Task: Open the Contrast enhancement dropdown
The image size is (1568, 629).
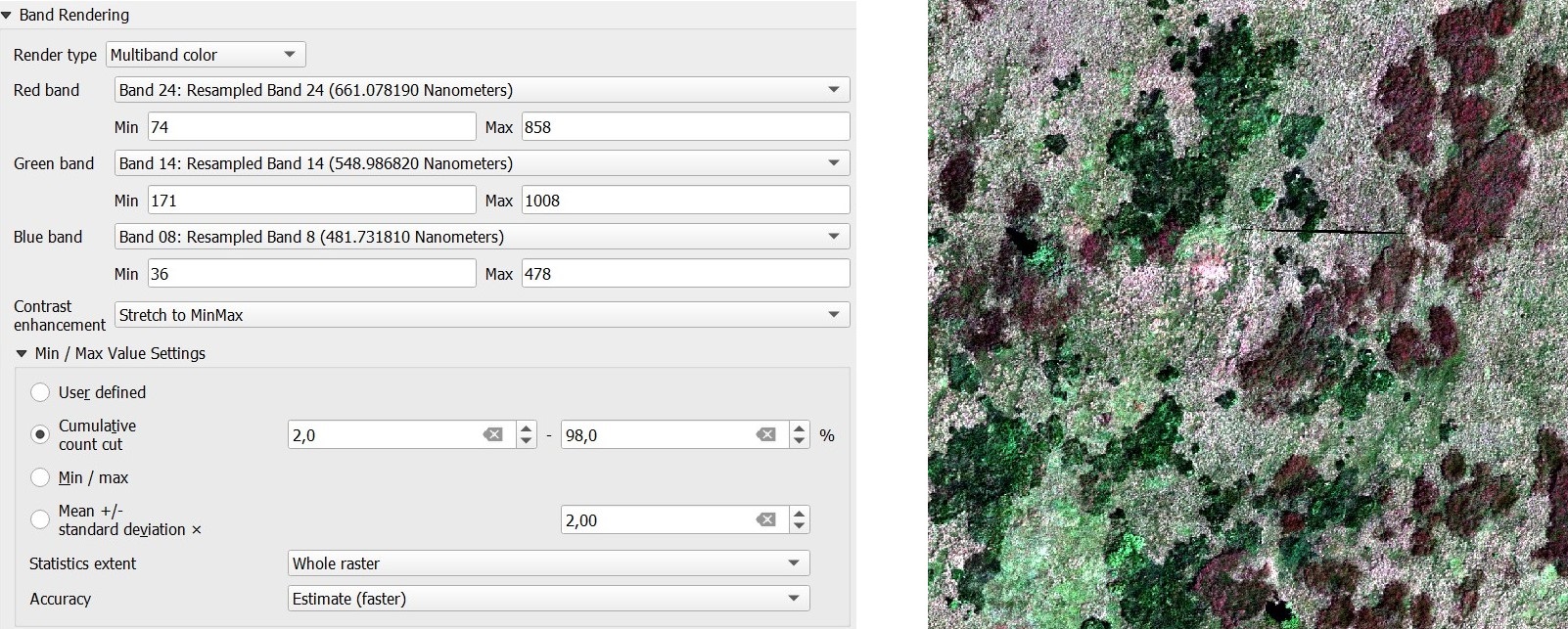Action: 482,315
